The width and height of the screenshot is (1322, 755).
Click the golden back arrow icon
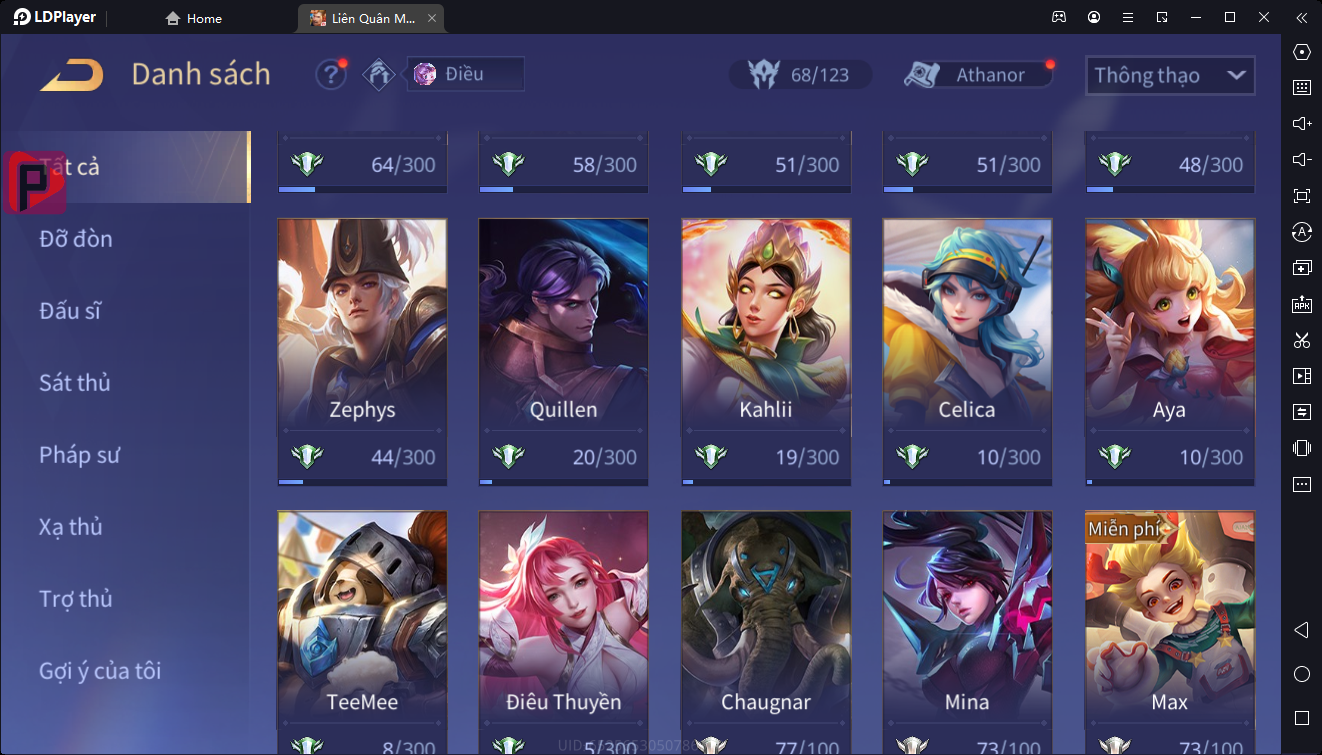[x=72, y=75]
